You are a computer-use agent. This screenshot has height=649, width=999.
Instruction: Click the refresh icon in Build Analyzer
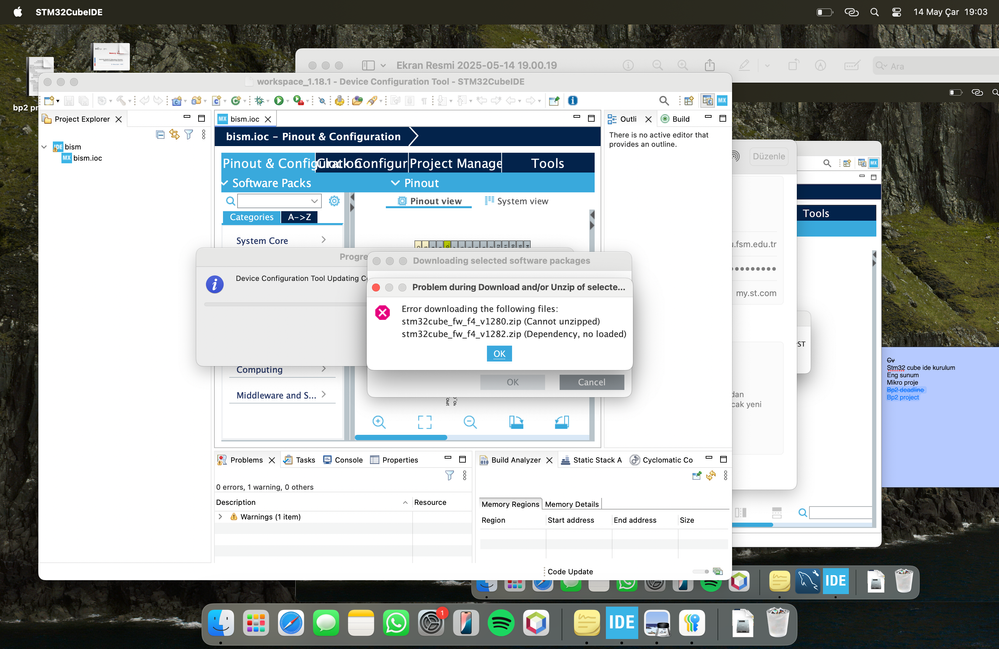711,475
